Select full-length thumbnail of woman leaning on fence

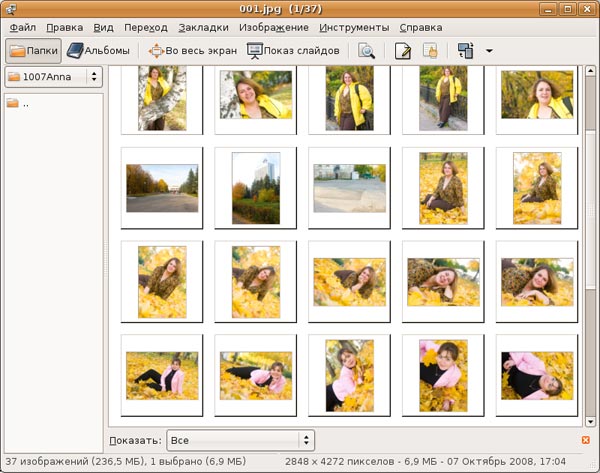point(443,99)
